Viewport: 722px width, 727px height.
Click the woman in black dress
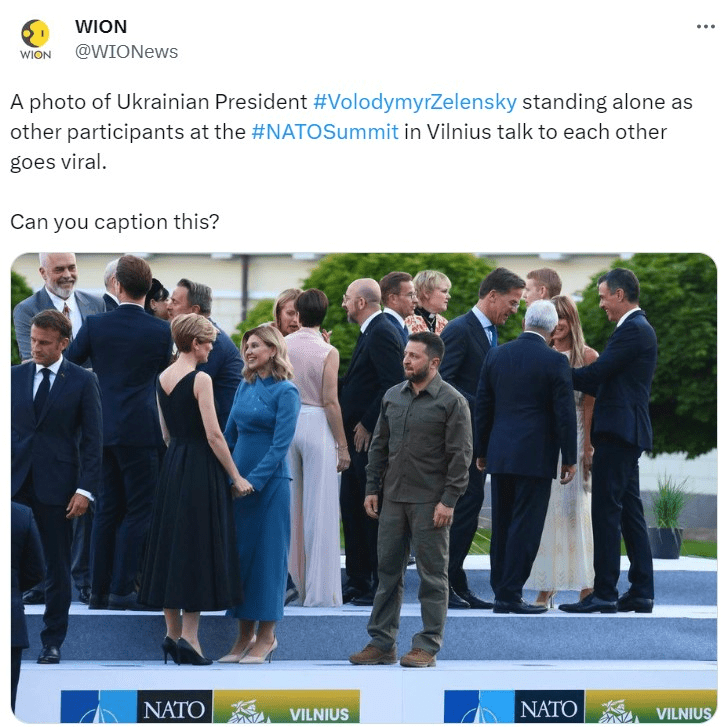point(192,489)
